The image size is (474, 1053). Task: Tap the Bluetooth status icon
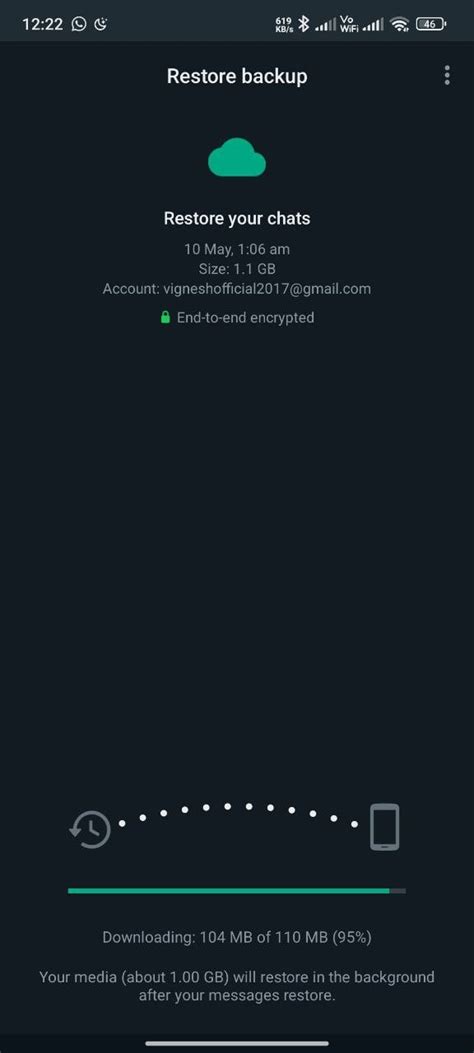point(303,24)
